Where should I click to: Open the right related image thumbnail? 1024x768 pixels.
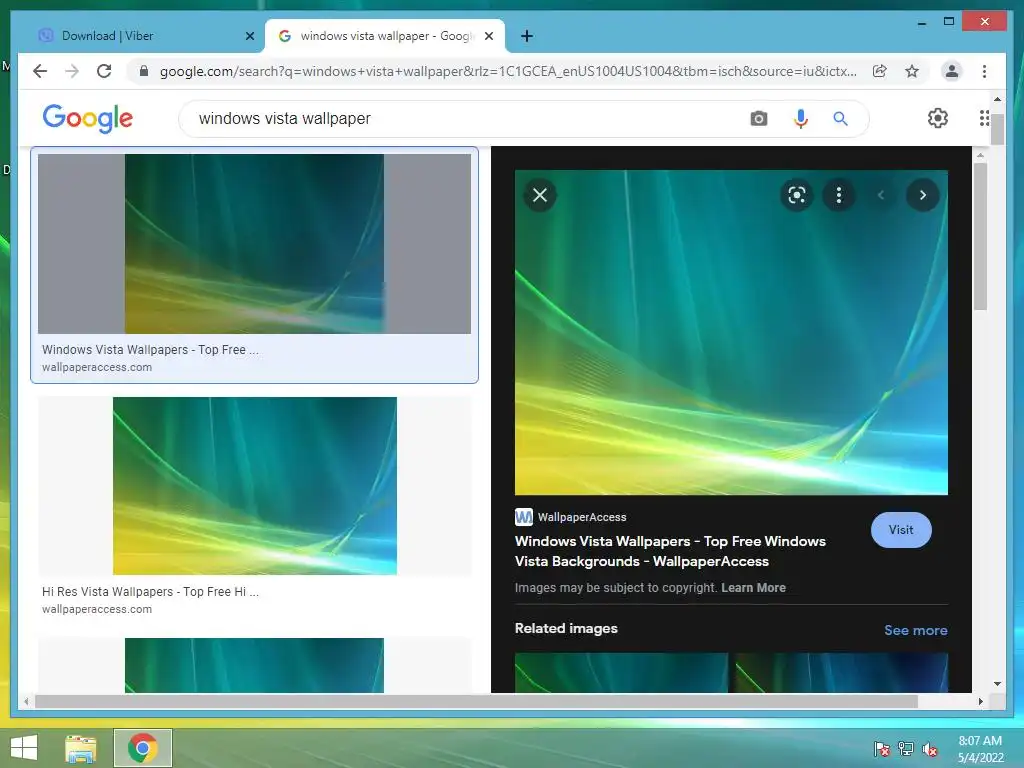(x=842, y=673)
